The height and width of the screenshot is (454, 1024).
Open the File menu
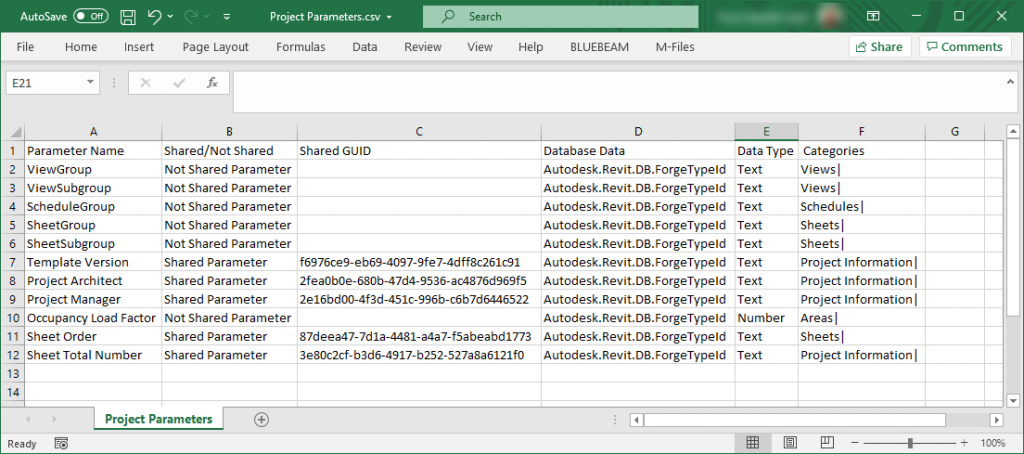pyautogui.click(x=25, y=47)
